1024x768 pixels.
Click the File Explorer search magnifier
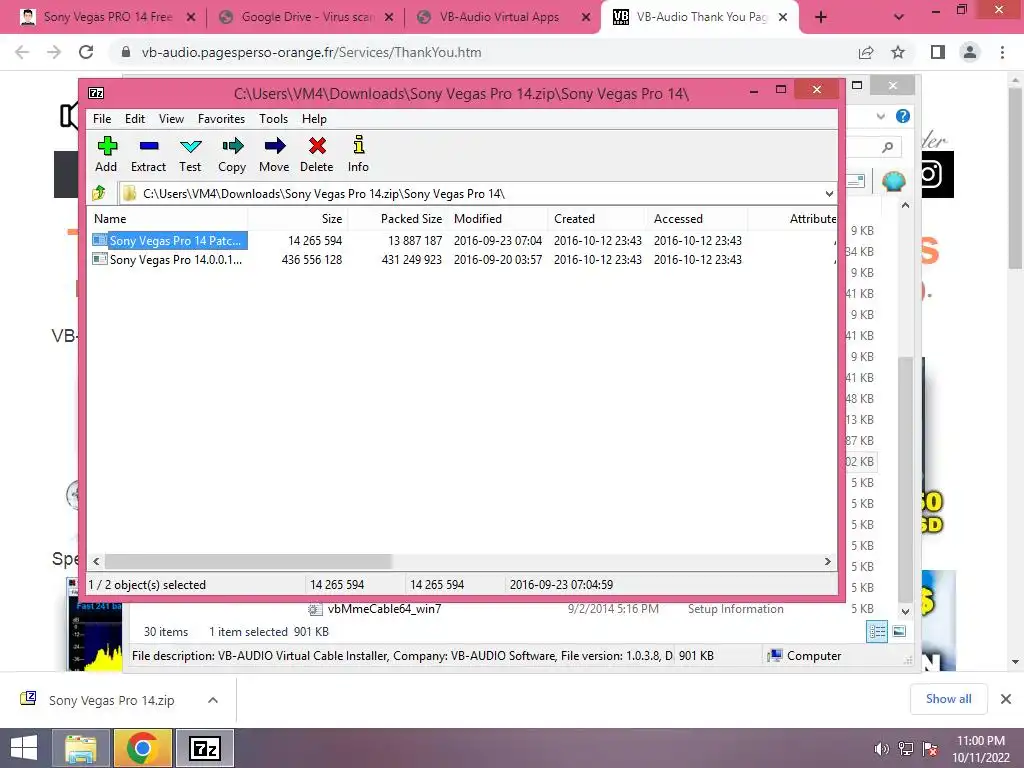[887, 147]
